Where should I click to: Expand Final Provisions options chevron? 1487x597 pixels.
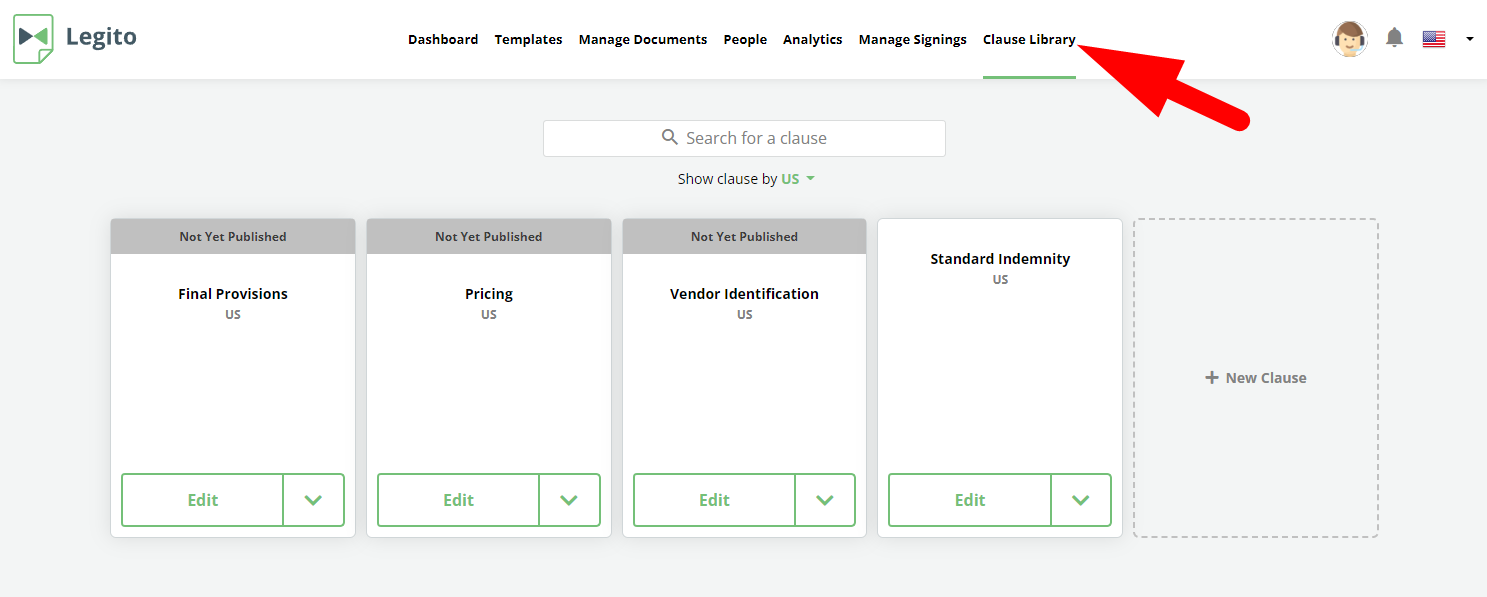313,500
